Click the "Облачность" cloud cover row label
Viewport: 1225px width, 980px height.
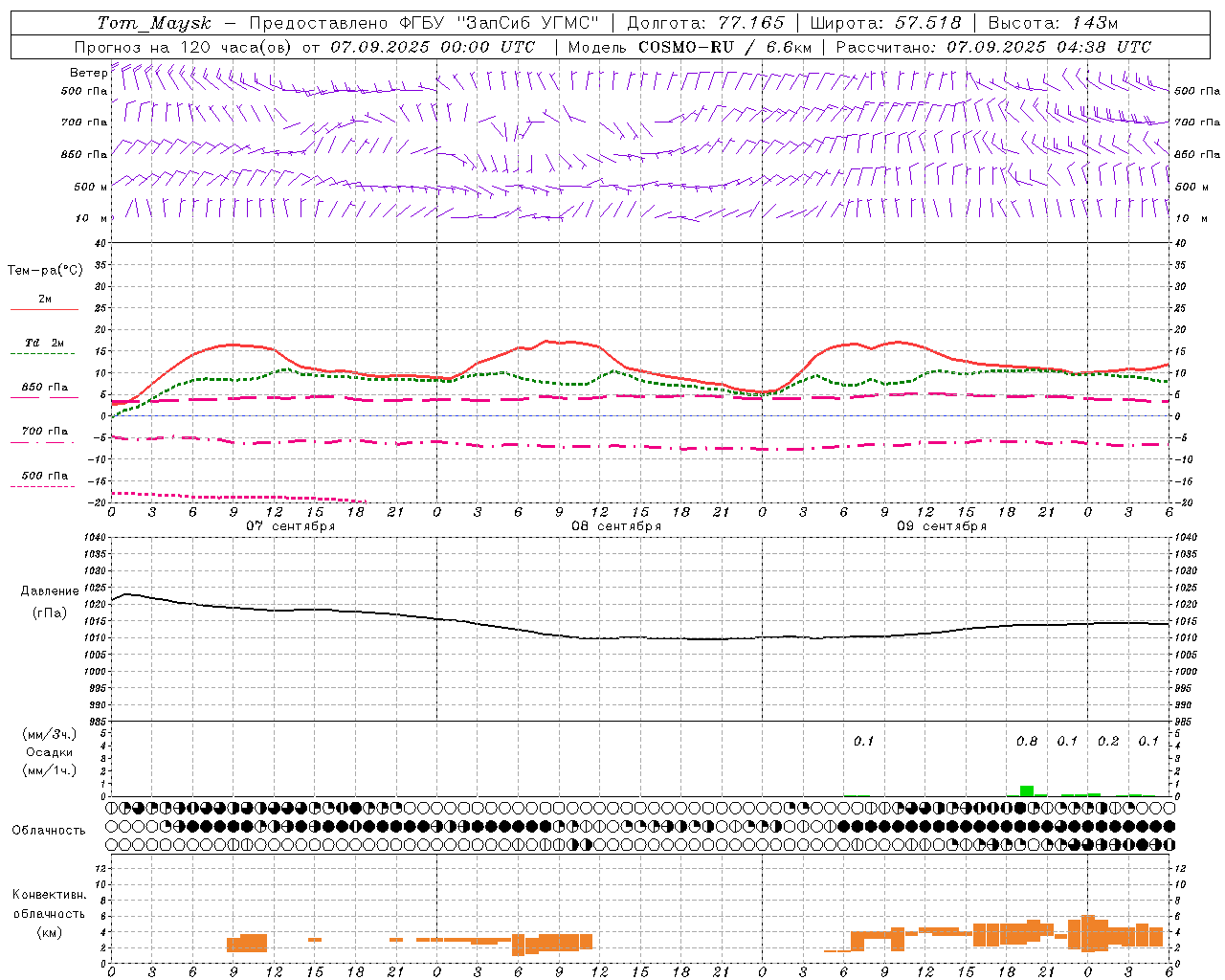click(x=49, y=830)
